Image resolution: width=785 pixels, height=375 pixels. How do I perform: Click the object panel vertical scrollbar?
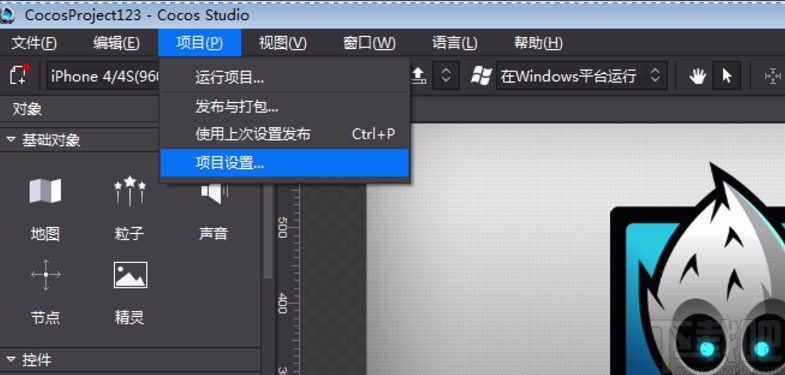coord(268,231)
